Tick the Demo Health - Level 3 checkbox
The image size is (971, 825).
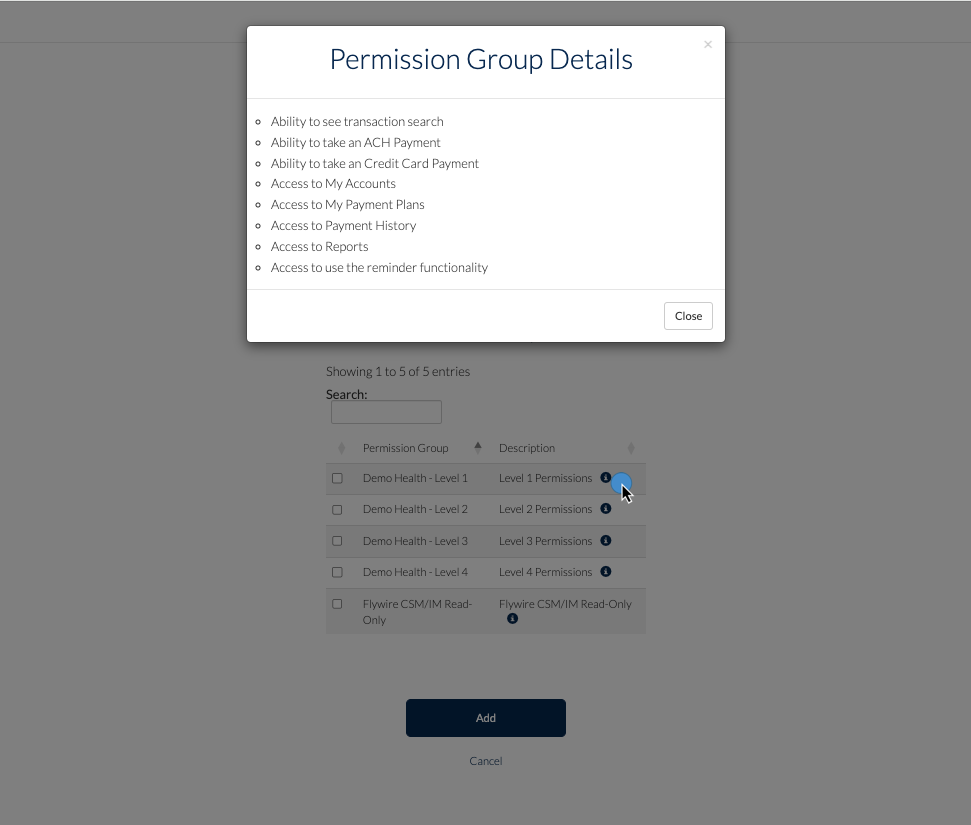[x=337, y=541]
